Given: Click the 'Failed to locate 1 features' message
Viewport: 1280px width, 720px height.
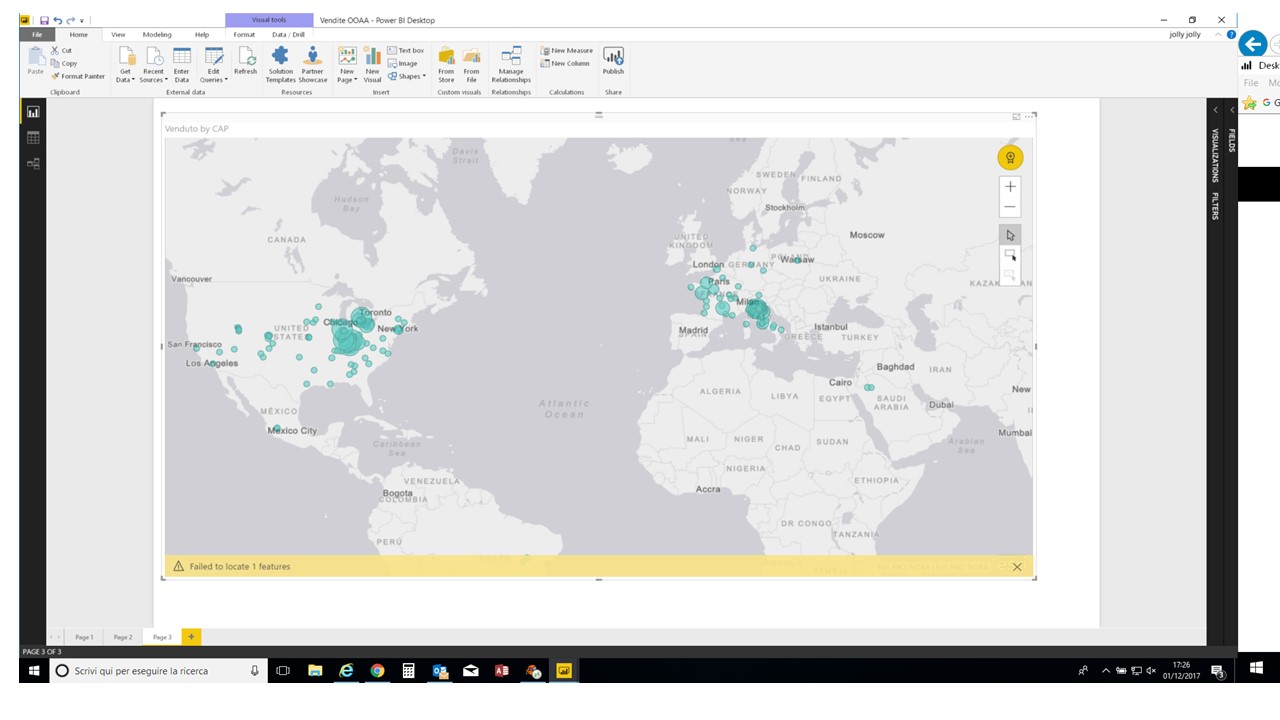Looking at the screenshot, I should click(240, 566).
